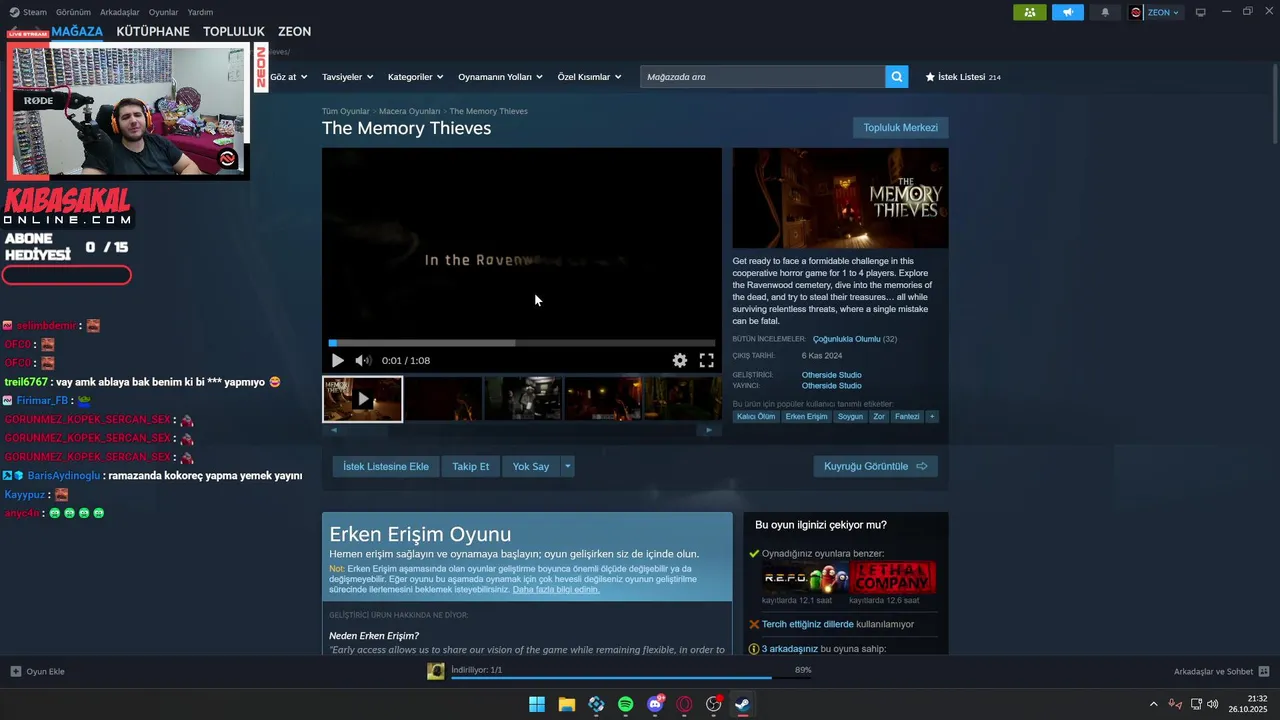Click the Big Picture mode monitor icon
Viewport: 1280px width, 720px height.
point(1201,12)
